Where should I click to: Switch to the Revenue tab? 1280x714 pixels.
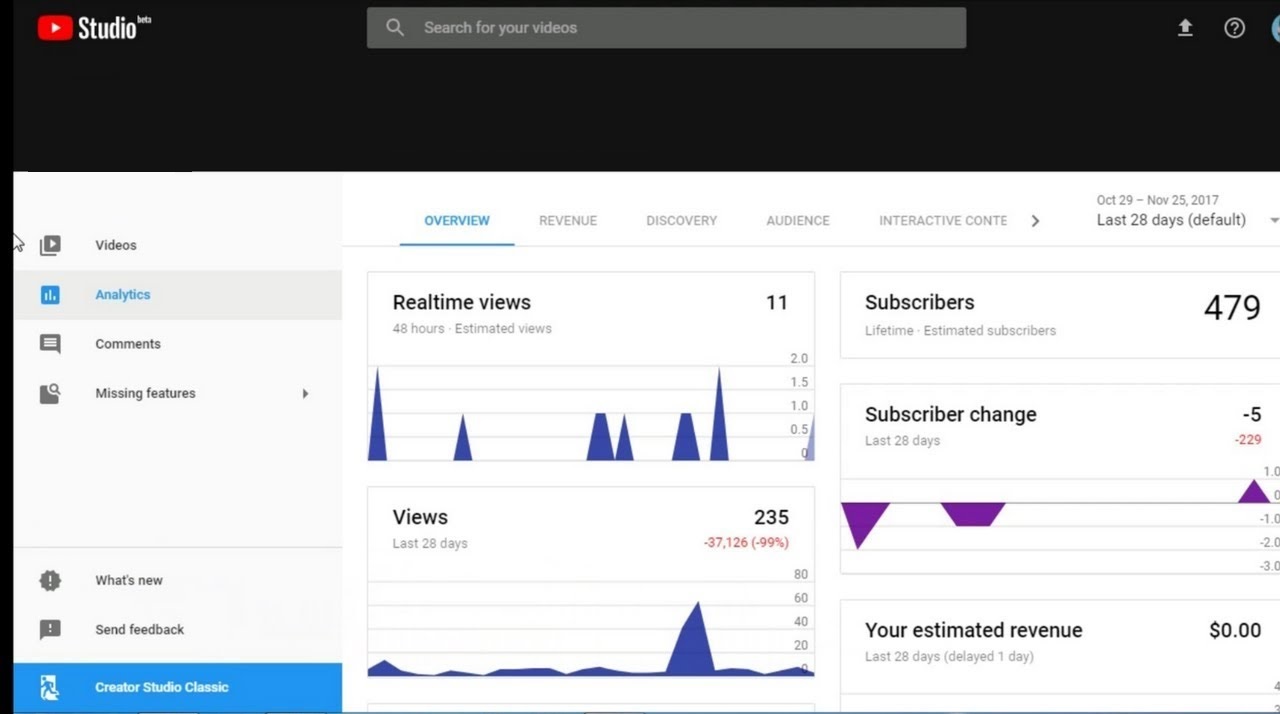[x=568, y=221]
